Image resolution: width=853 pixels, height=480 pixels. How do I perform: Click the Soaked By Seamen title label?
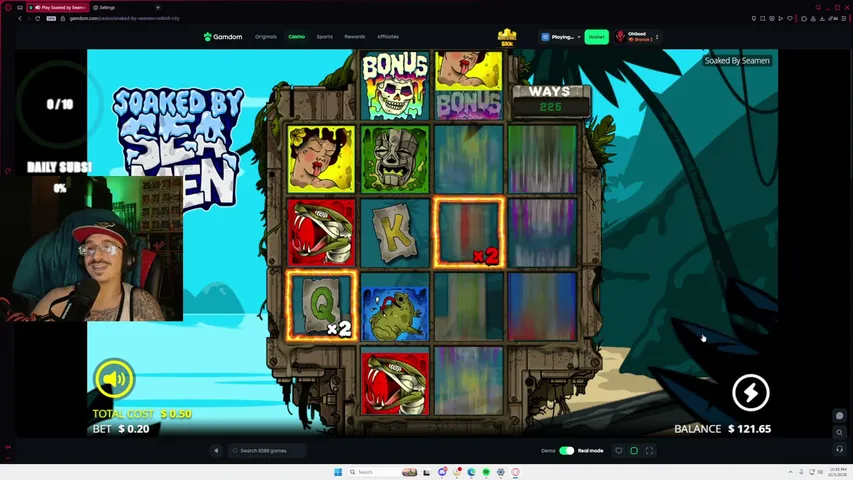point(737,60)
